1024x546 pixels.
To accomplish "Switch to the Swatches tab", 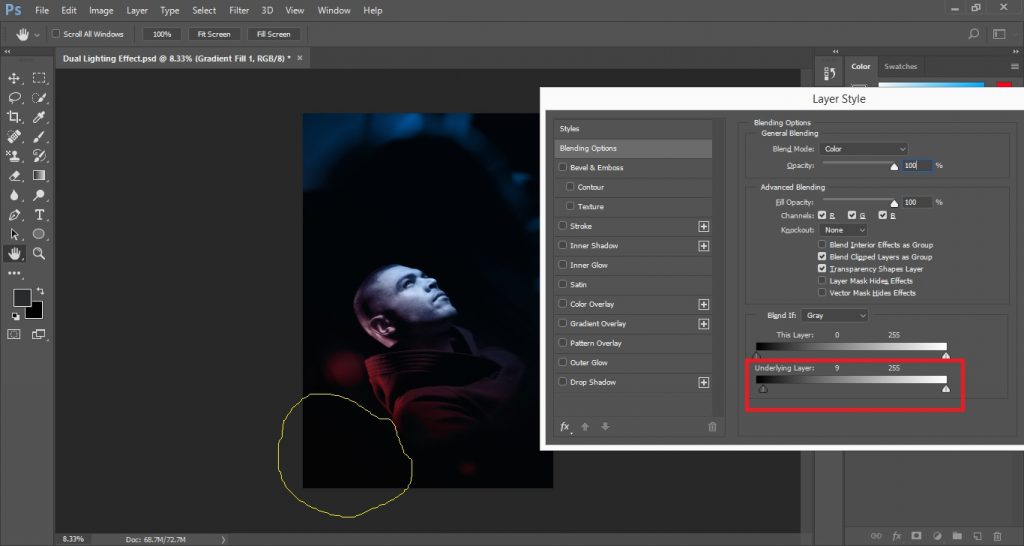I will tap(900, 67).
